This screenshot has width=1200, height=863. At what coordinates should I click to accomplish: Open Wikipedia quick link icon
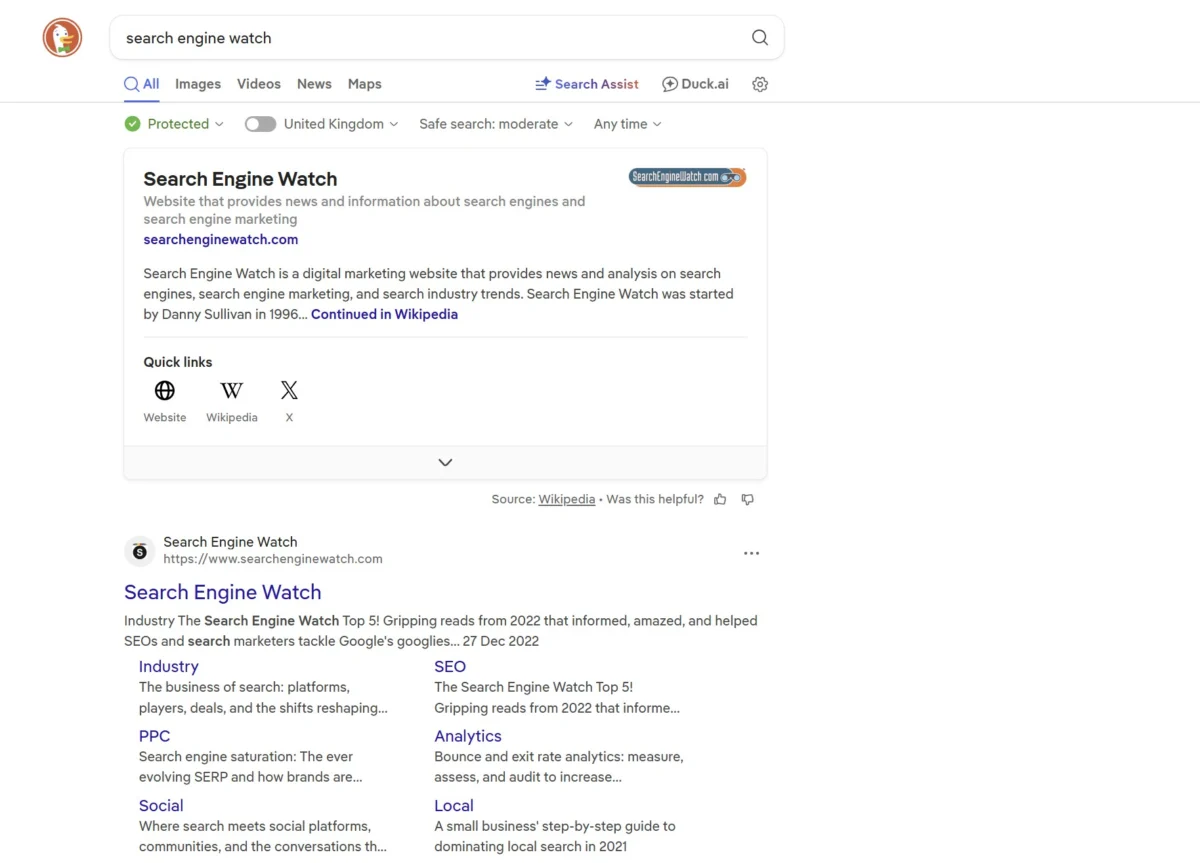pos(232,390)
